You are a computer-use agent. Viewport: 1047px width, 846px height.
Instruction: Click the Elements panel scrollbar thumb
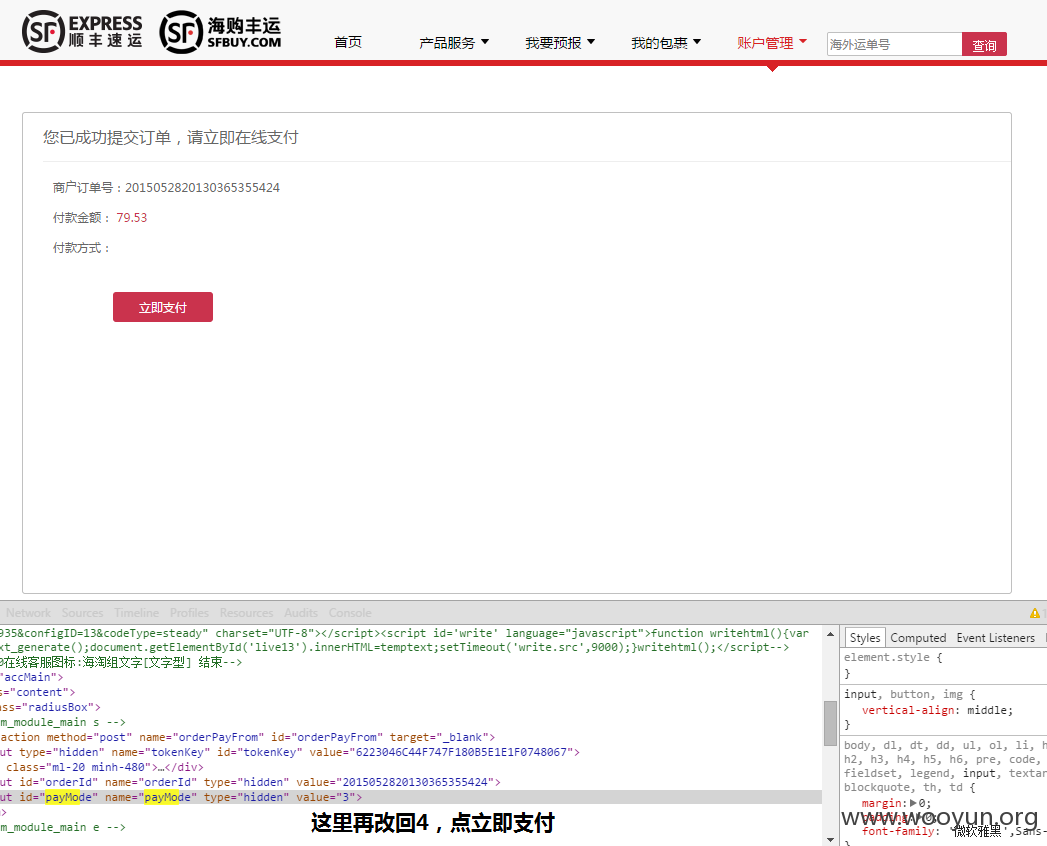pos(831,723)
